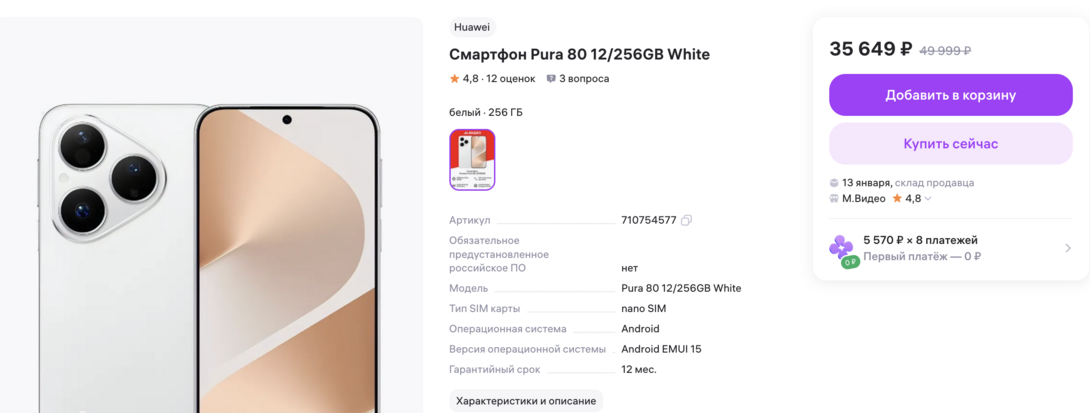Click the purple installment clover icon
The height and width of the screenshot is (413, 1090).
point(841,250)
